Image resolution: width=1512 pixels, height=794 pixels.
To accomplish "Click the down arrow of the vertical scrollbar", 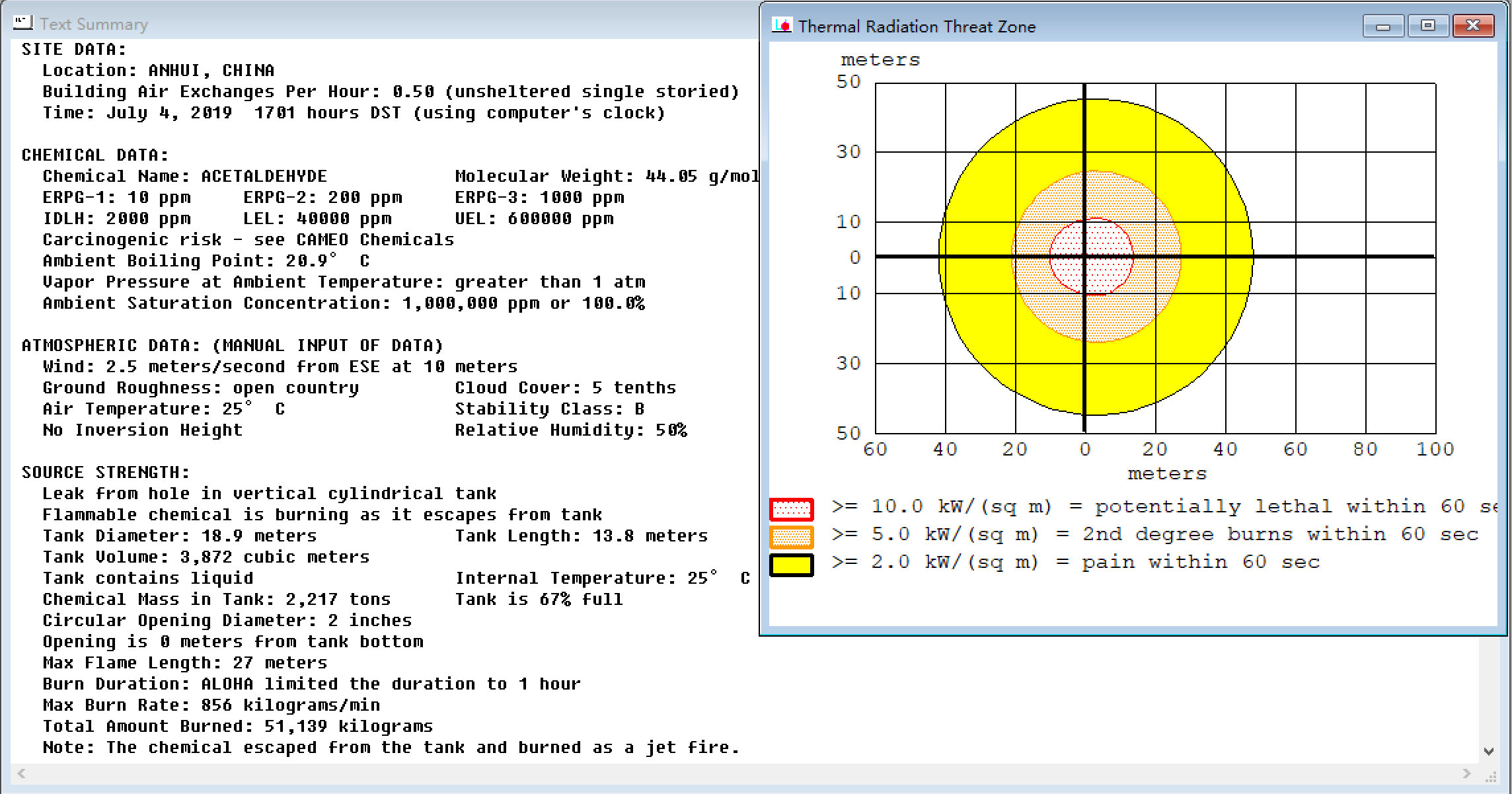I will pyautogui.click(x=1488, y=751).
